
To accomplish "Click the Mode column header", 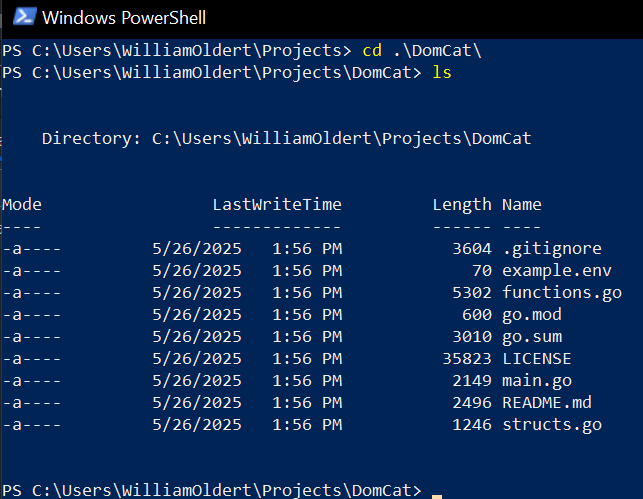I will pyautogui.click(x=22, y=204).
